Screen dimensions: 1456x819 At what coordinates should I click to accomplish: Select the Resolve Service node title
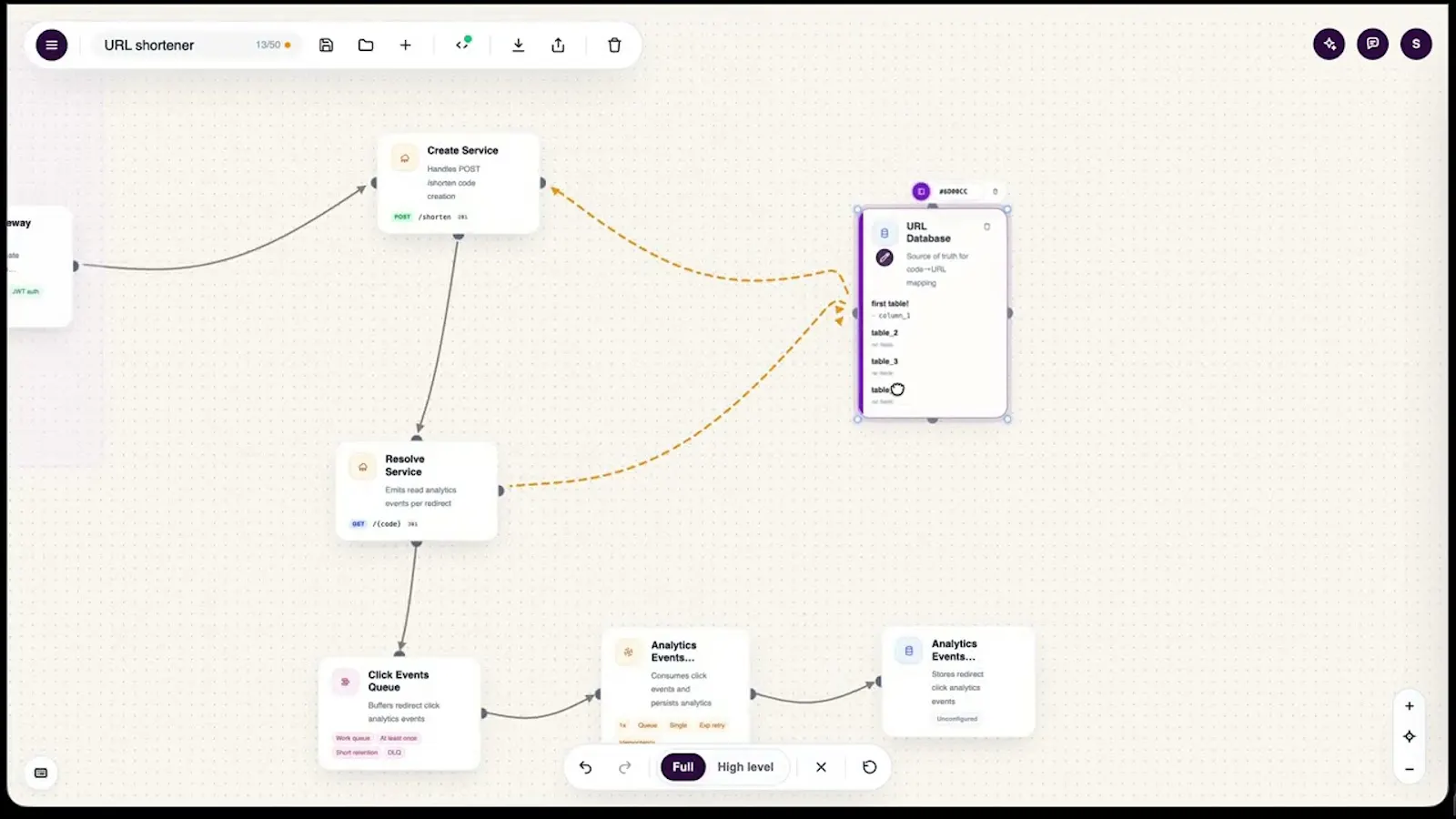(x=404, y=465)
